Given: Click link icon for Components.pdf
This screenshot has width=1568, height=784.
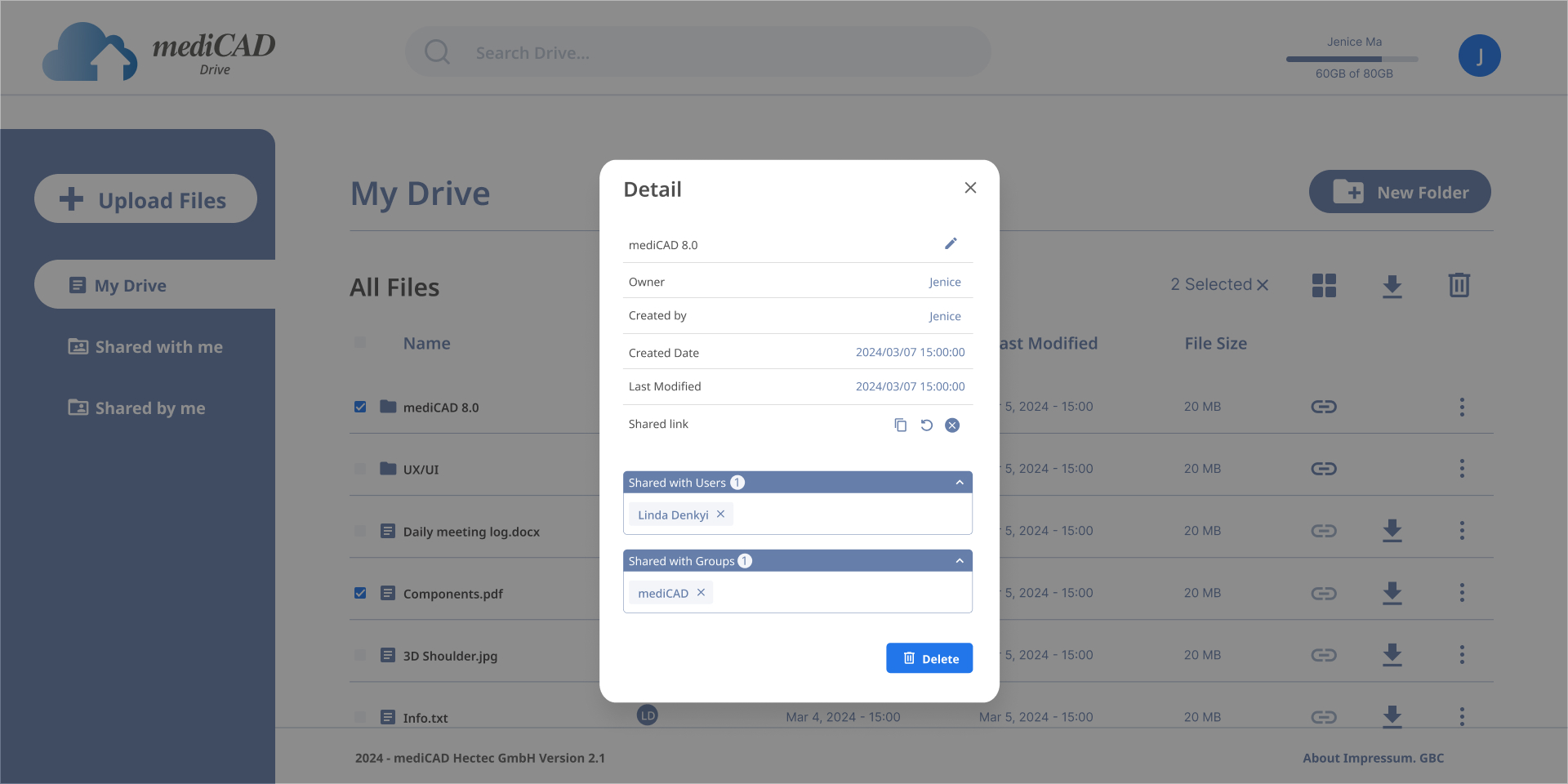Looking at the screenshot, I should pyautogui.click(x=1324, y=593).
